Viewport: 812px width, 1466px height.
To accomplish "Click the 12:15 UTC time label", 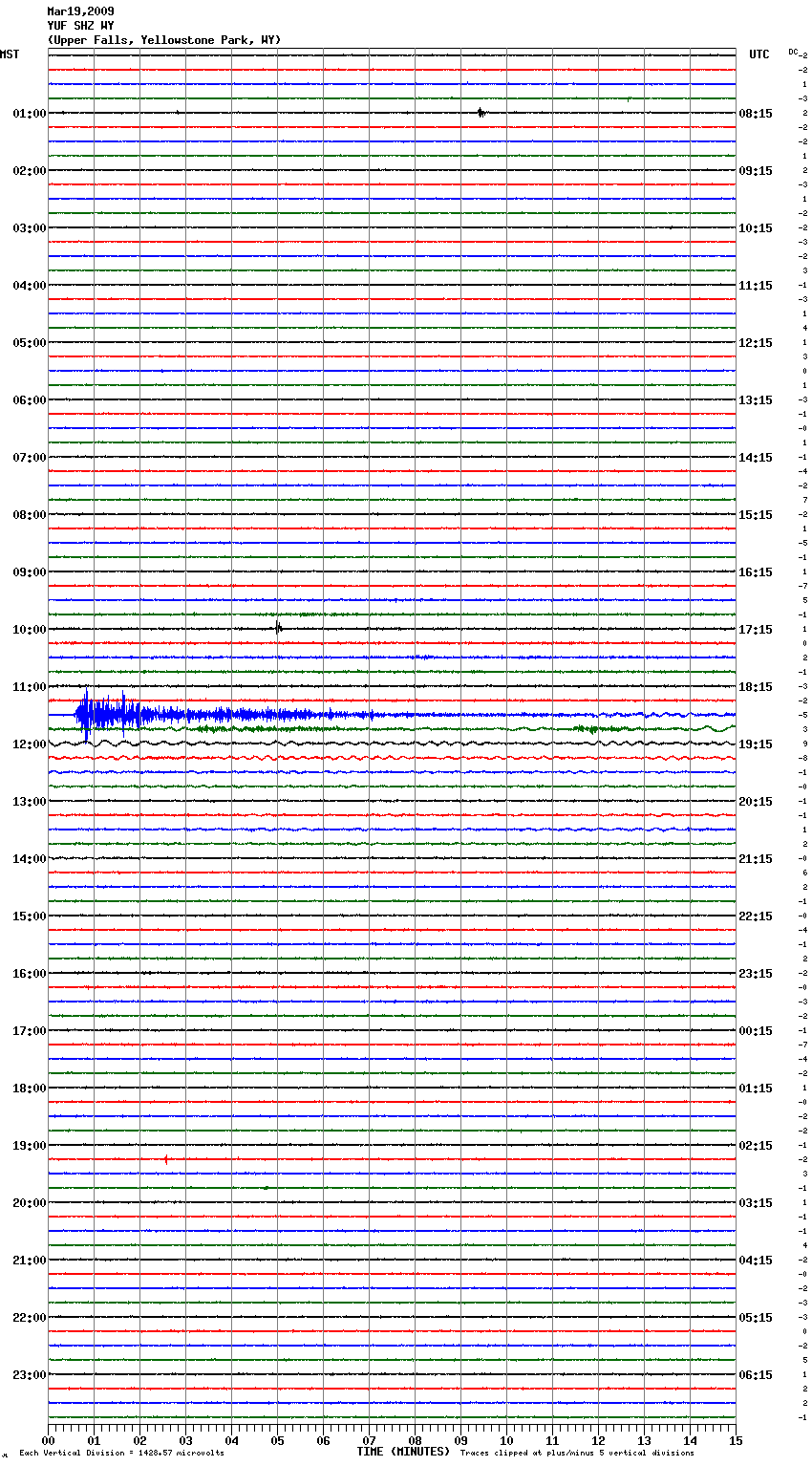I will point(756,343).
